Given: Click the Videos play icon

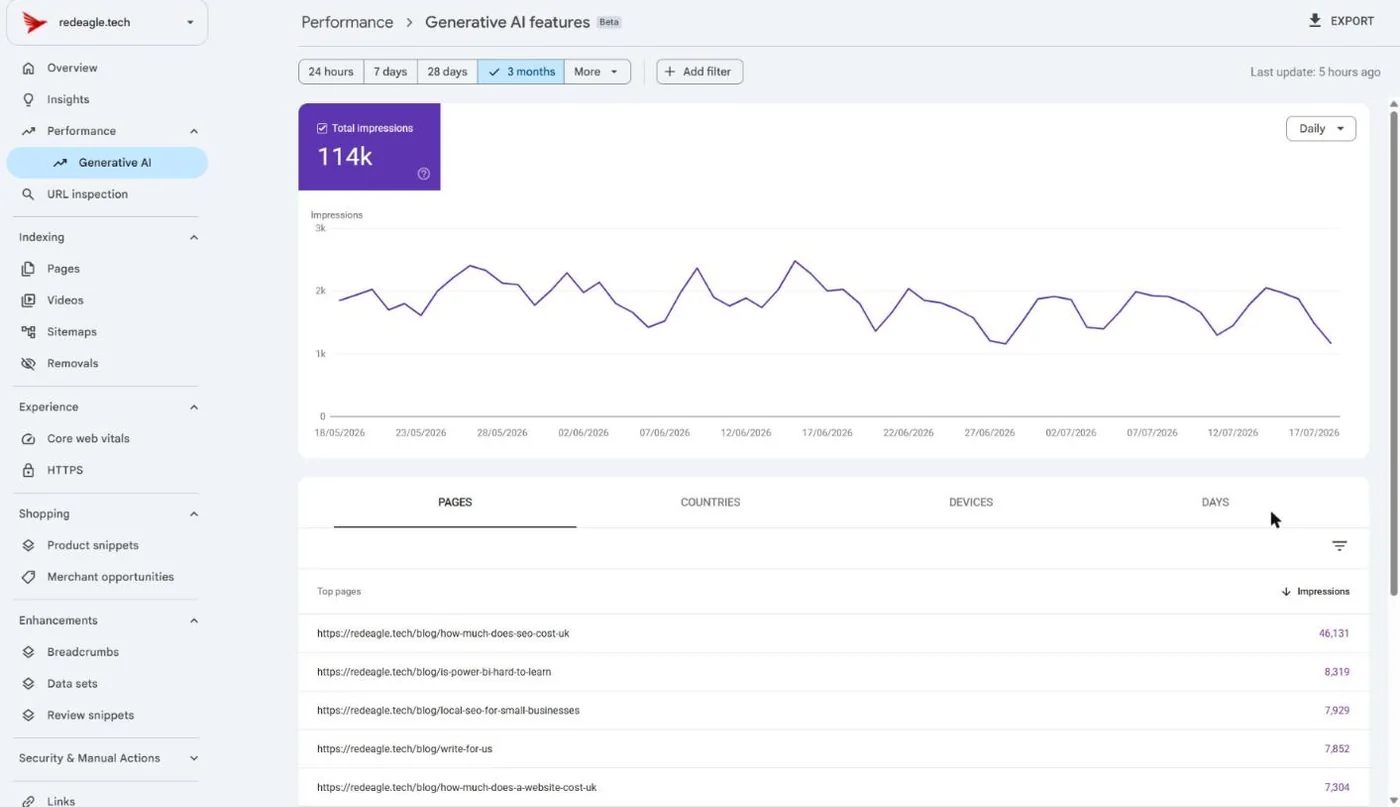Looking at the screenshot, I should tap(28, 300).
